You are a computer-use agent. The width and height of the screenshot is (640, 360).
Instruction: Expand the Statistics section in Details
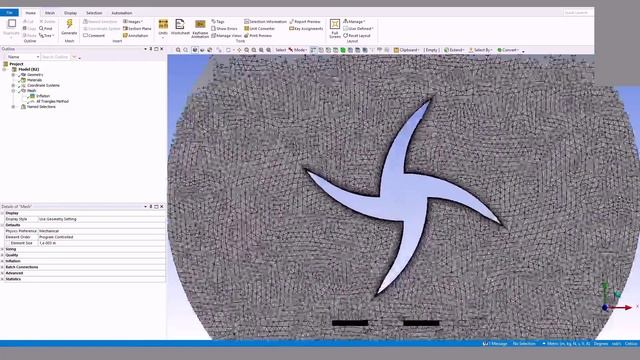coord(2,279)
